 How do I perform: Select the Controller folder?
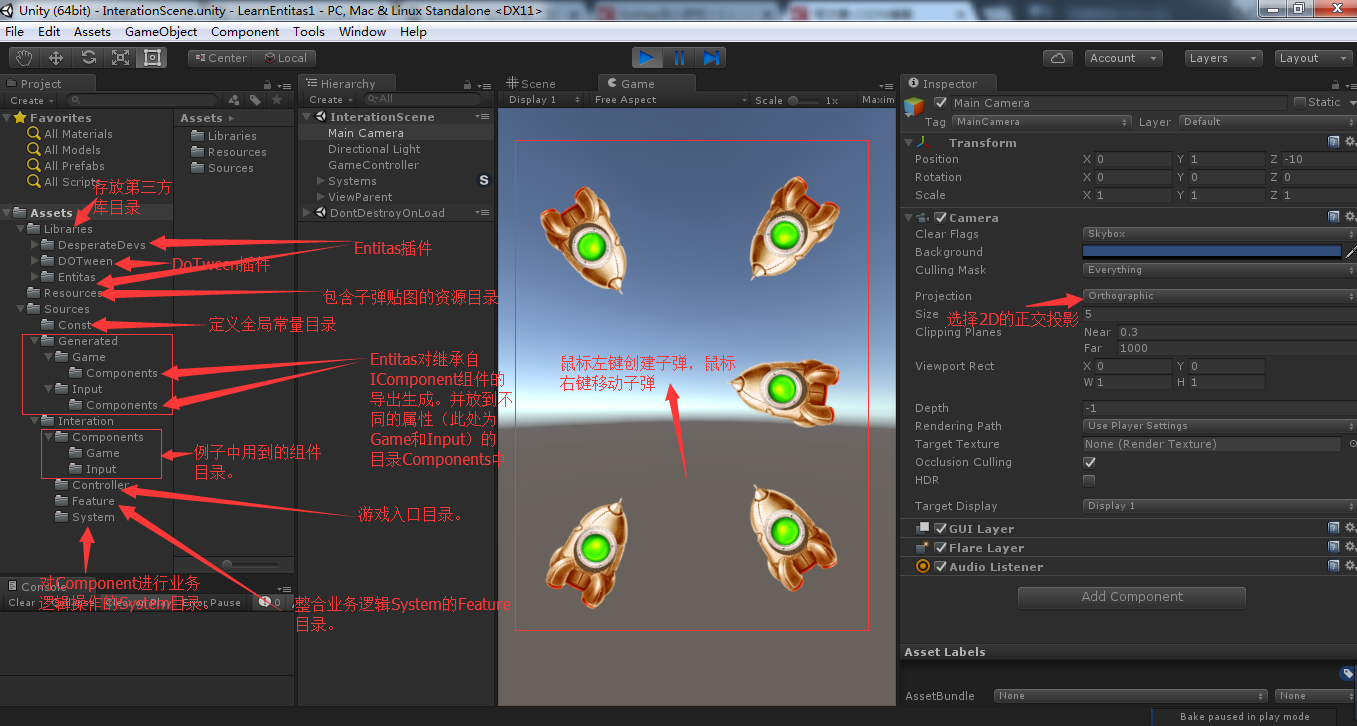(x=92, y=485)
